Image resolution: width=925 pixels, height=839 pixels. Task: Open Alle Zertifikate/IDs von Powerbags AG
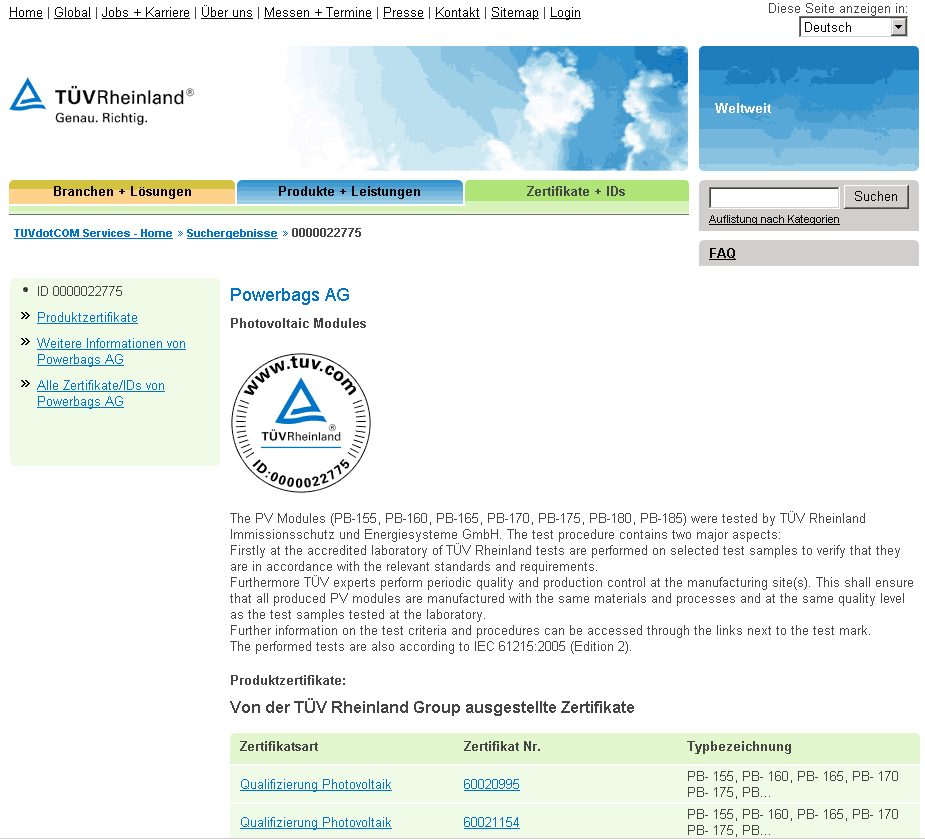coord(101,393)
